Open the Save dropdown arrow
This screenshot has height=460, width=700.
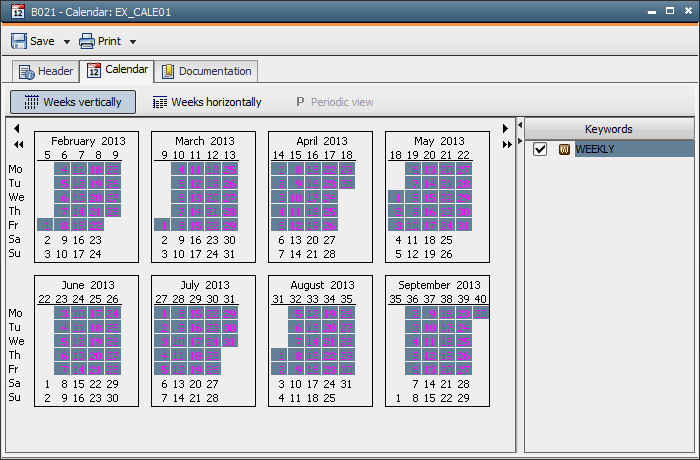pyautogui.click(x=67, y=42)
